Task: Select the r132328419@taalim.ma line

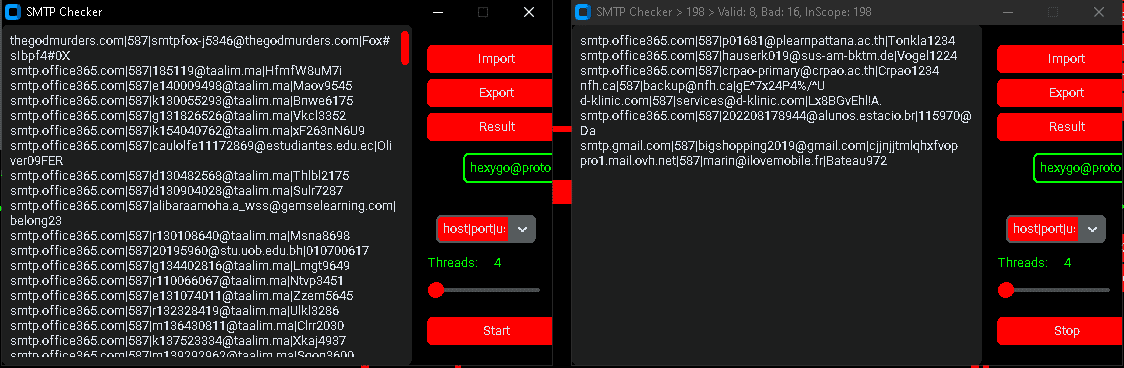Action: (174, 311)
